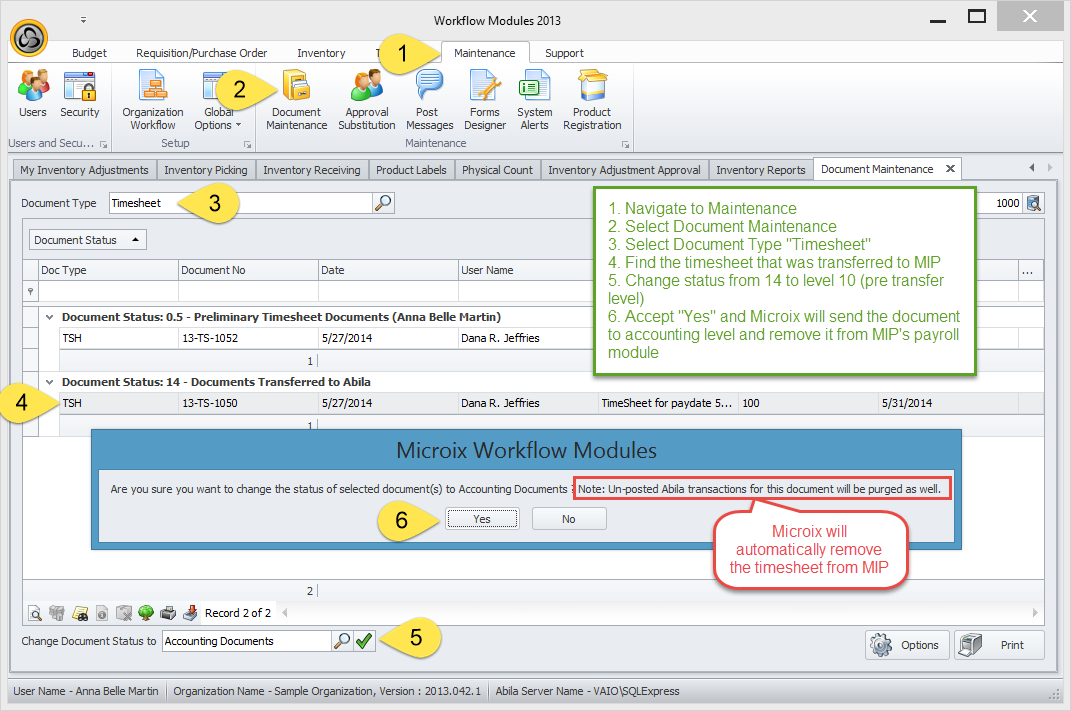
Task: Click Product Registration icon
Action: pos(592,101)
